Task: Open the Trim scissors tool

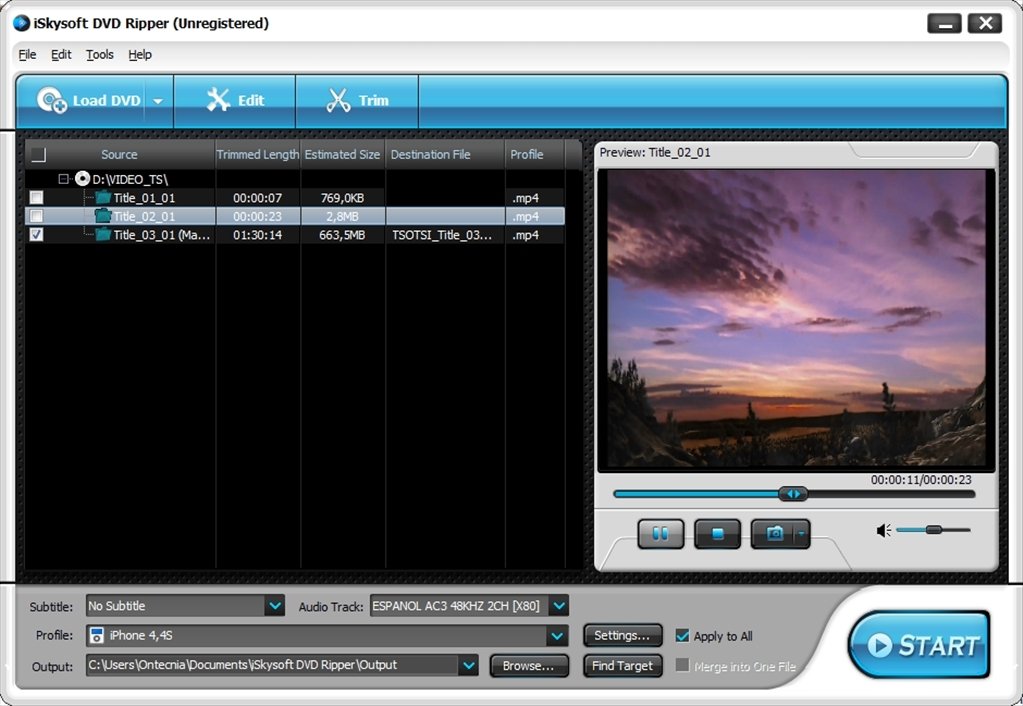Action: click(x=357, y=100)
